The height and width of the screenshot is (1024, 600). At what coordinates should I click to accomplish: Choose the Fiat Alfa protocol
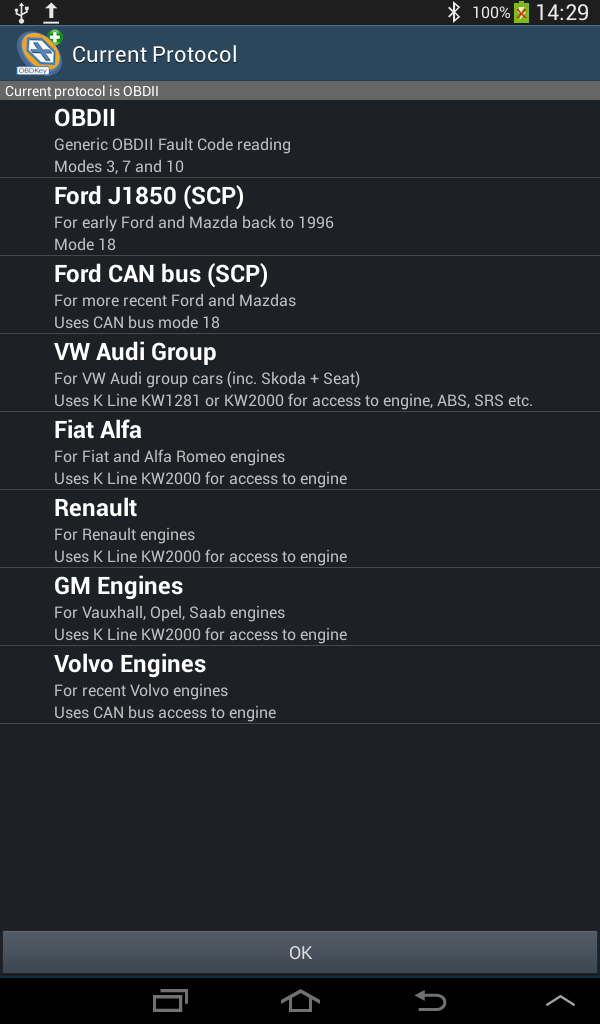pos(300,452)
